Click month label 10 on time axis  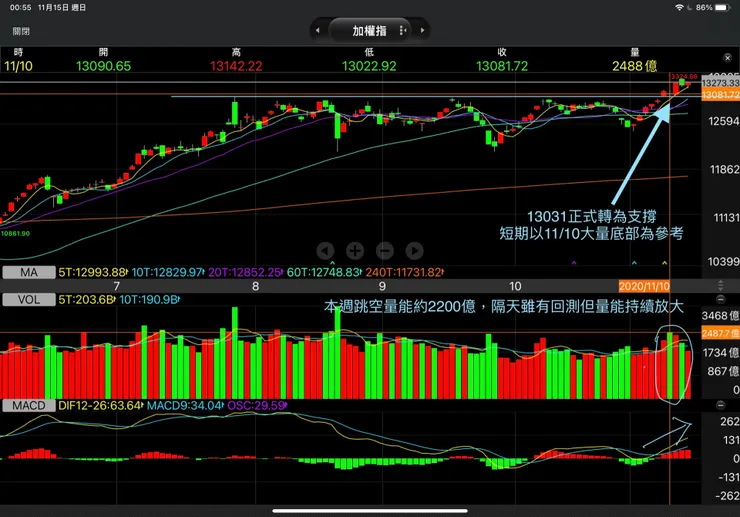tap(515, 286)
